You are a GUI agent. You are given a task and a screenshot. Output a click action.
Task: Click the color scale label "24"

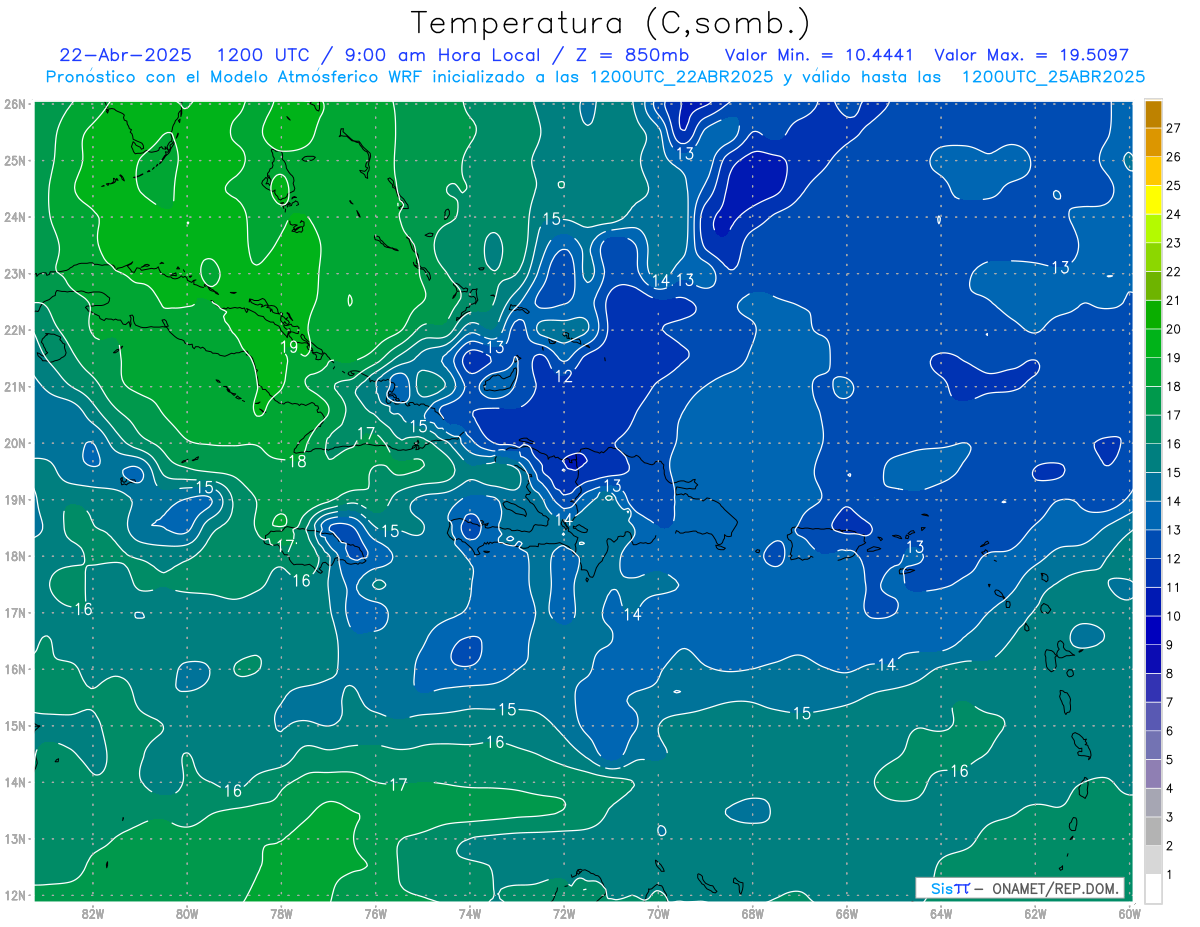[x=1173, y=214]
